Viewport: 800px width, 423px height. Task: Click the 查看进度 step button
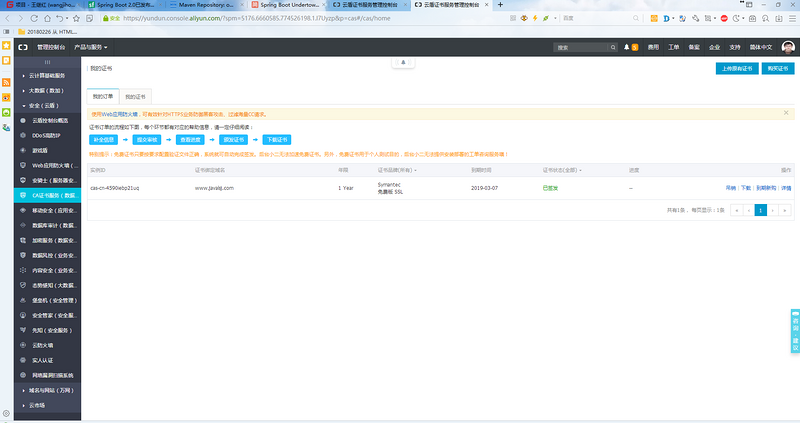pos(190,139)
